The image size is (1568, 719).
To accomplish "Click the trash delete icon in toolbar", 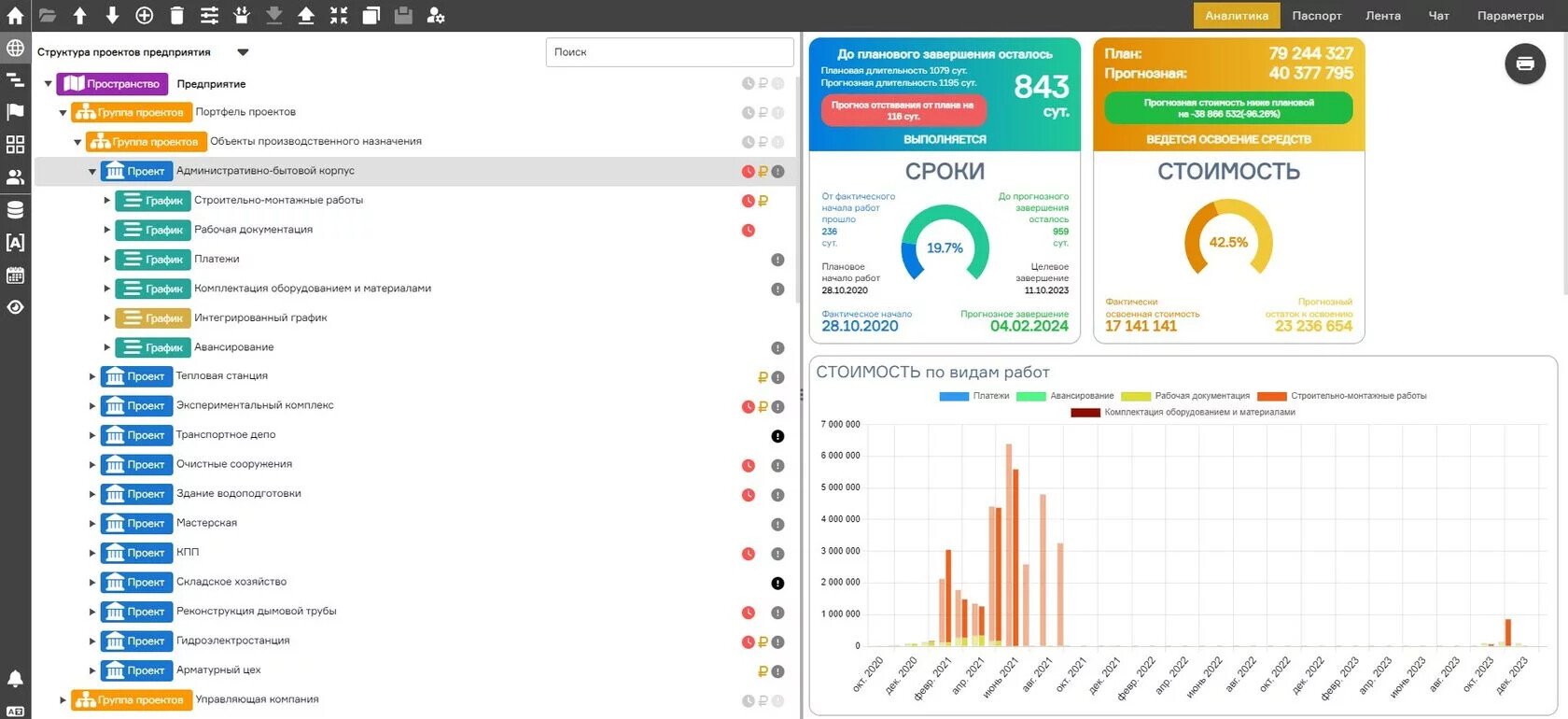I will click(x=177, y=15).
